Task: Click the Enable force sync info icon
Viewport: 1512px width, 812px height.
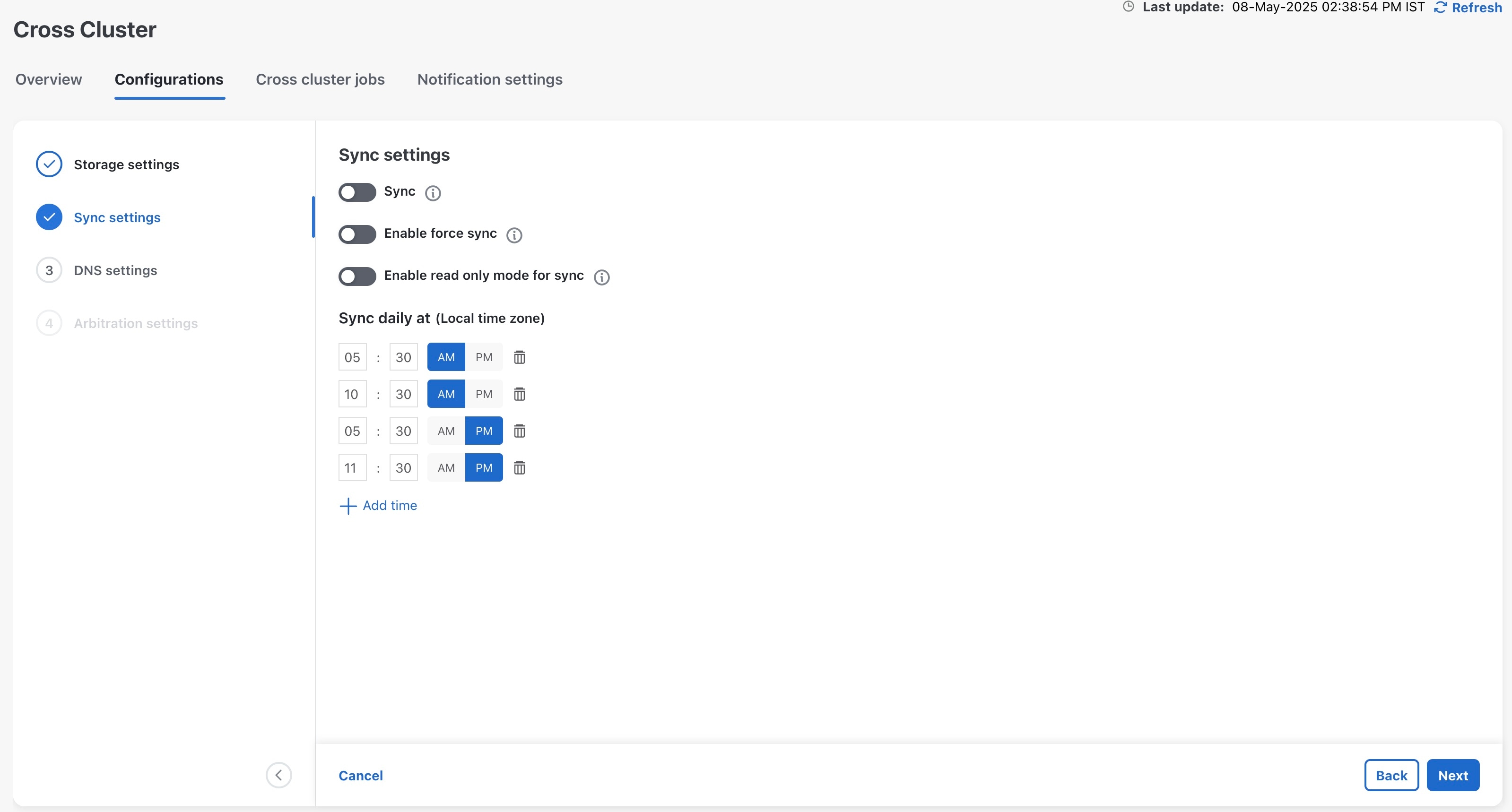Action: click(514, 235)
